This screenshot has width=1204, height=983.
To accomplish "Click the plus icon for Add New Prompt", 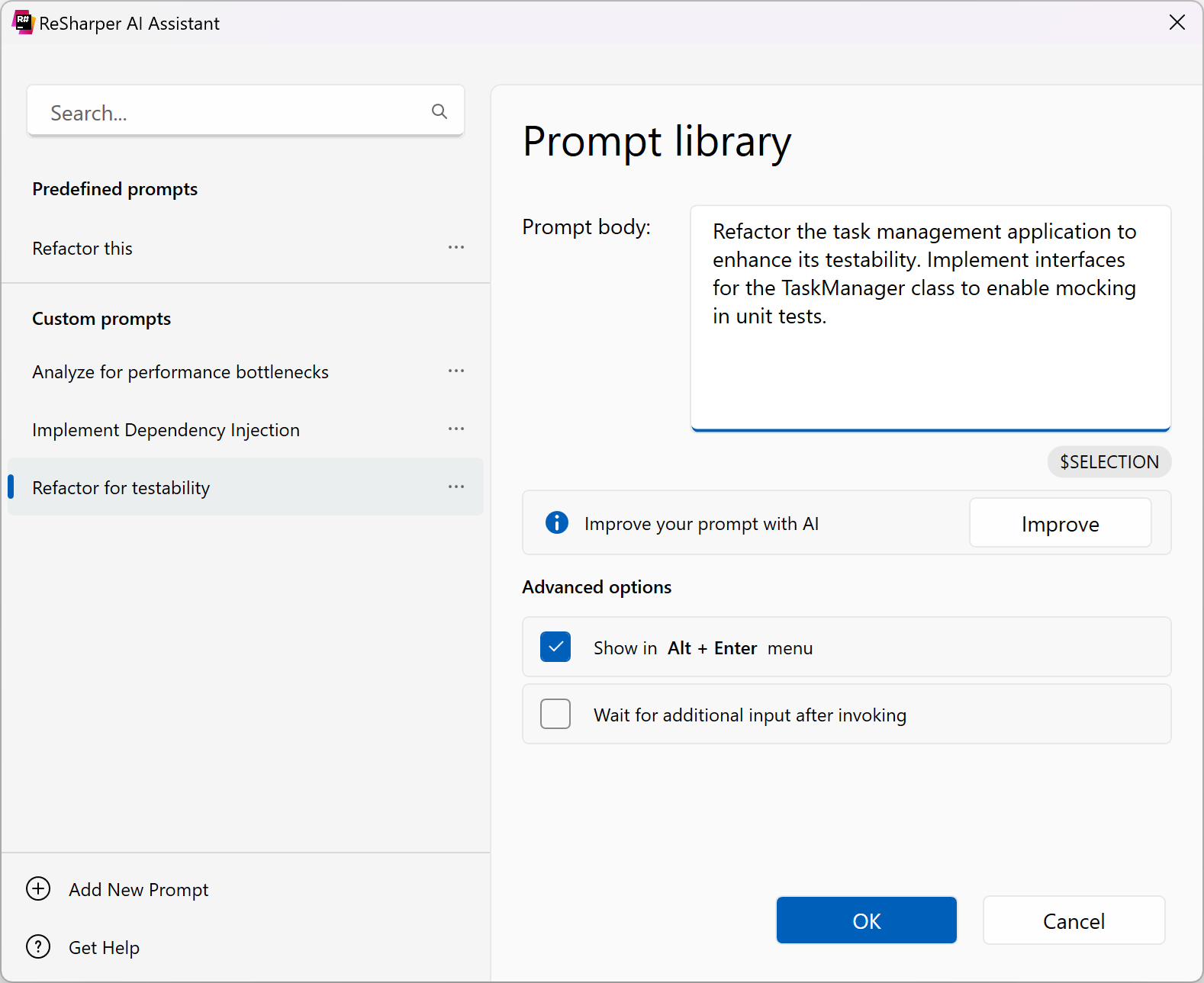I will pos(38,888).
